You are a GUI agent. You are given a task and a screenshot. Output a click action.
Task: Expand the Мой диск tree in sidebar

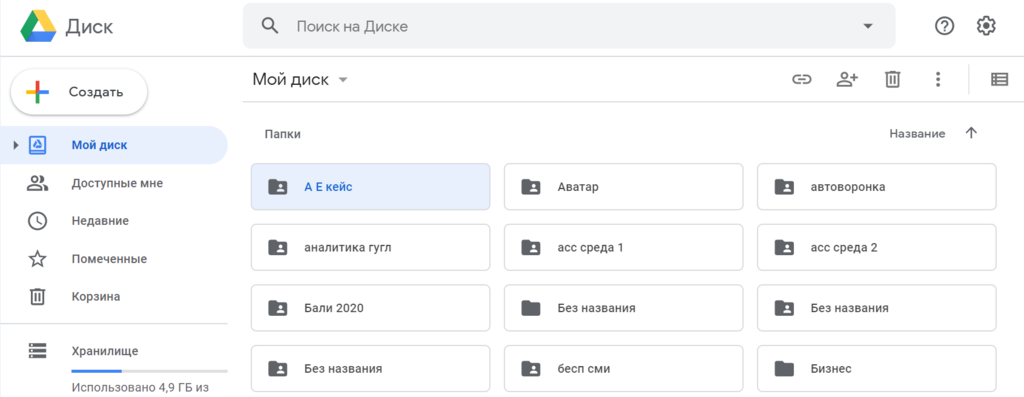coord(16,145)
